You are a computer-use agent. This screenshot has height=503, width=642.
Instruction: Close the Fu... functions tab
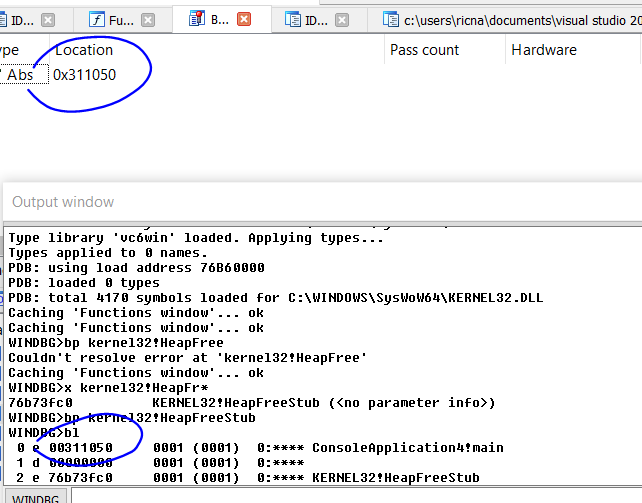(x=147, y=20)
